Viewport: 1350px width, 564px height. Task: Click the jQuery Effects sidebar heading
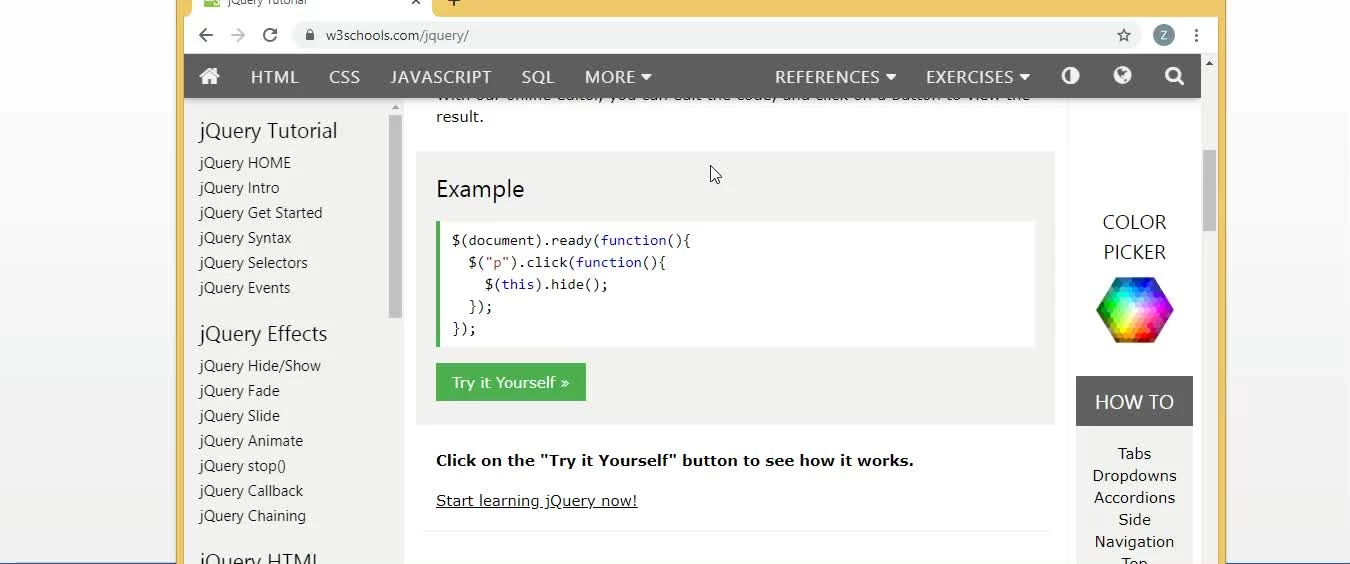[x=263, y=333]
